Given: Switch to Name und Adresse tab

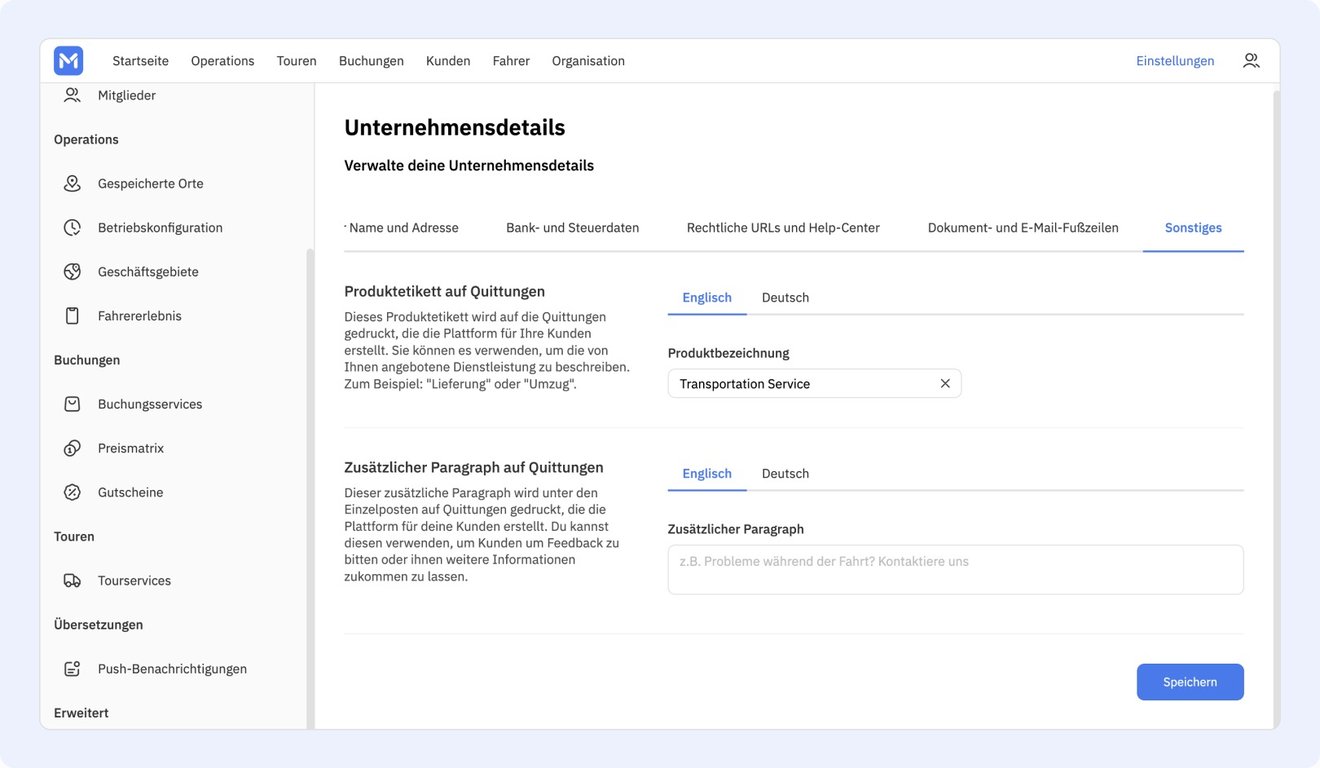Looking at the screenshot, I should 404,228.
